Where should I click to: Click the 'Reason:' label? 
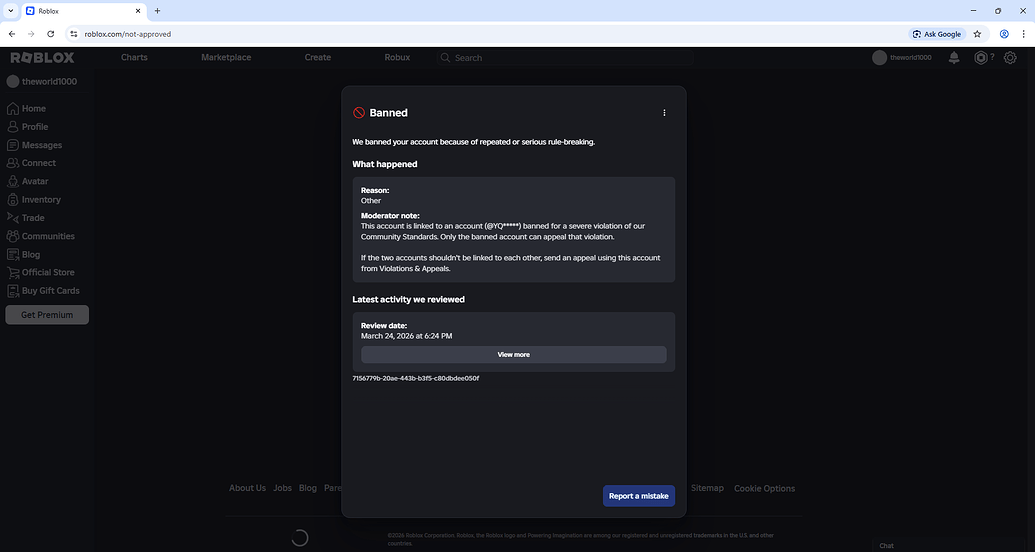point(375,190)
